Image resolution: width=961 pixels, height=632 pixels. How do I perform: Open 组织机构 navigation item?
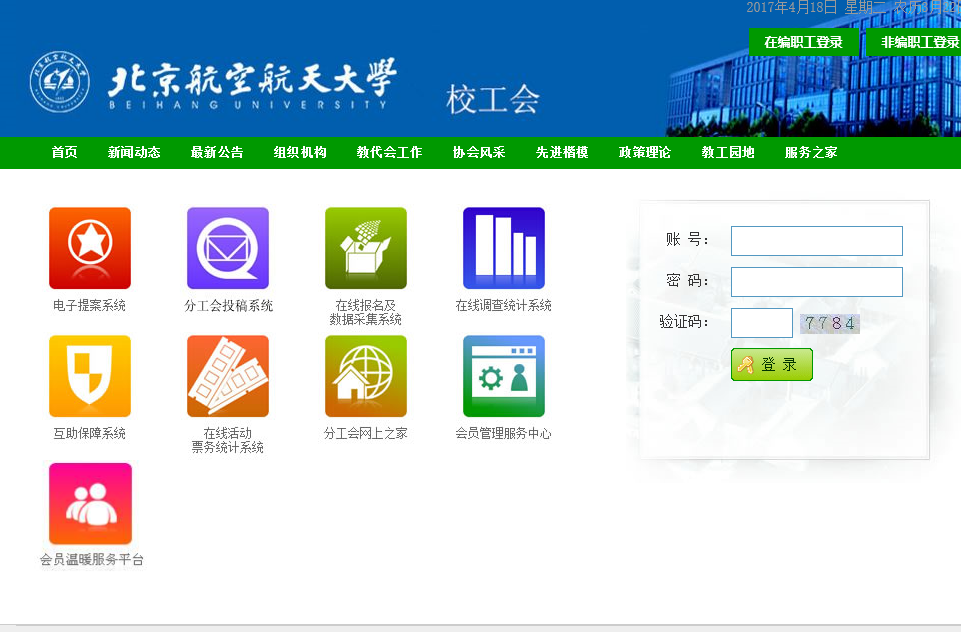[x=300, y=153]
